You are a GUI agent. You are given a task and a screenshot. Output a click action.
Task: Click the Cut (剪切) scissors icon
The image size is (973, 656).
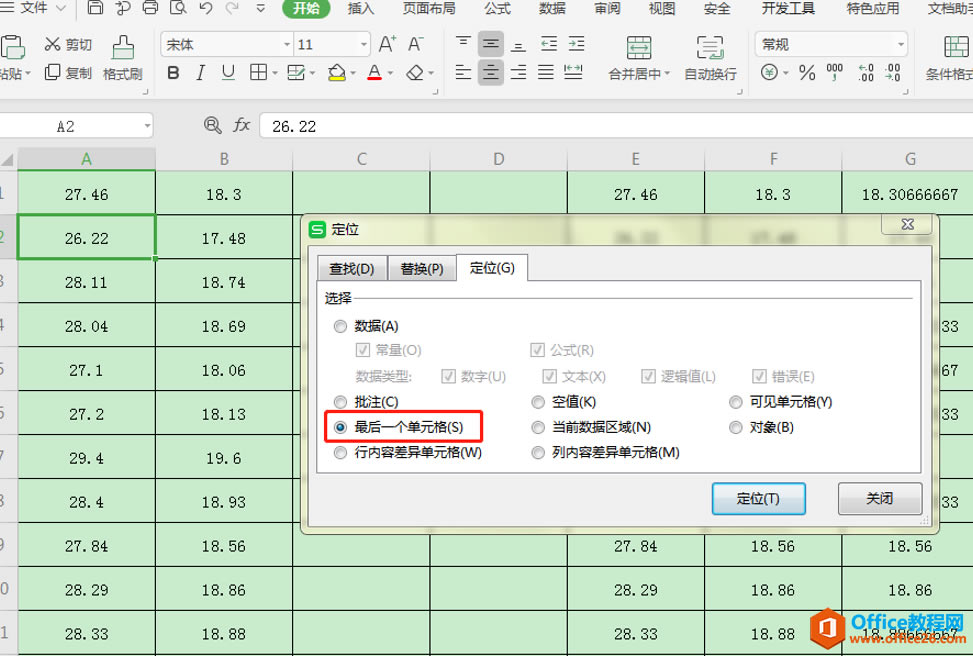pos(52,44)
